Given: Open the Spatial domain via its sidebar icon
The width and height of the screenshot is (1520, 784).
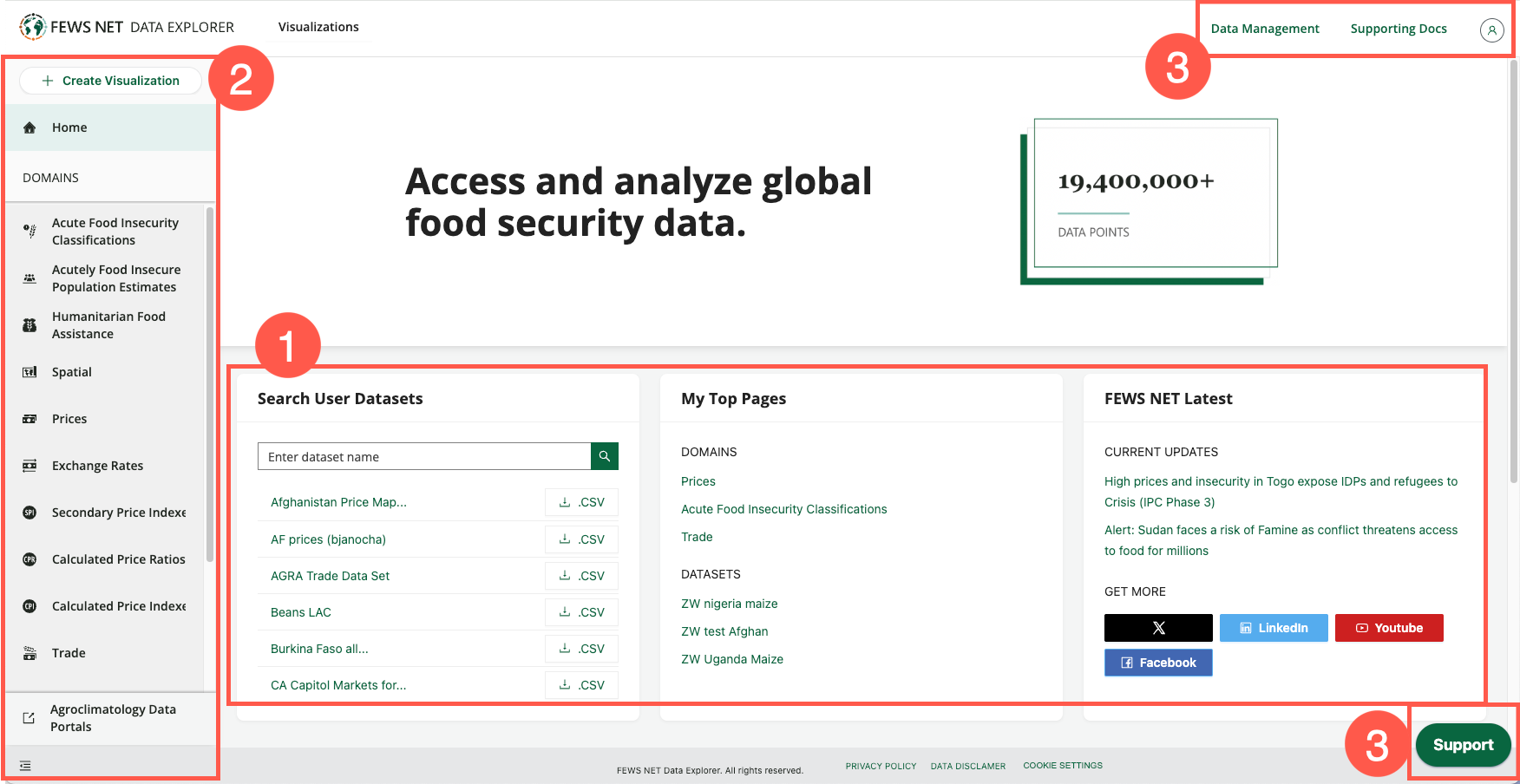Looking at the screenshot, I should [x=29, y=371].
